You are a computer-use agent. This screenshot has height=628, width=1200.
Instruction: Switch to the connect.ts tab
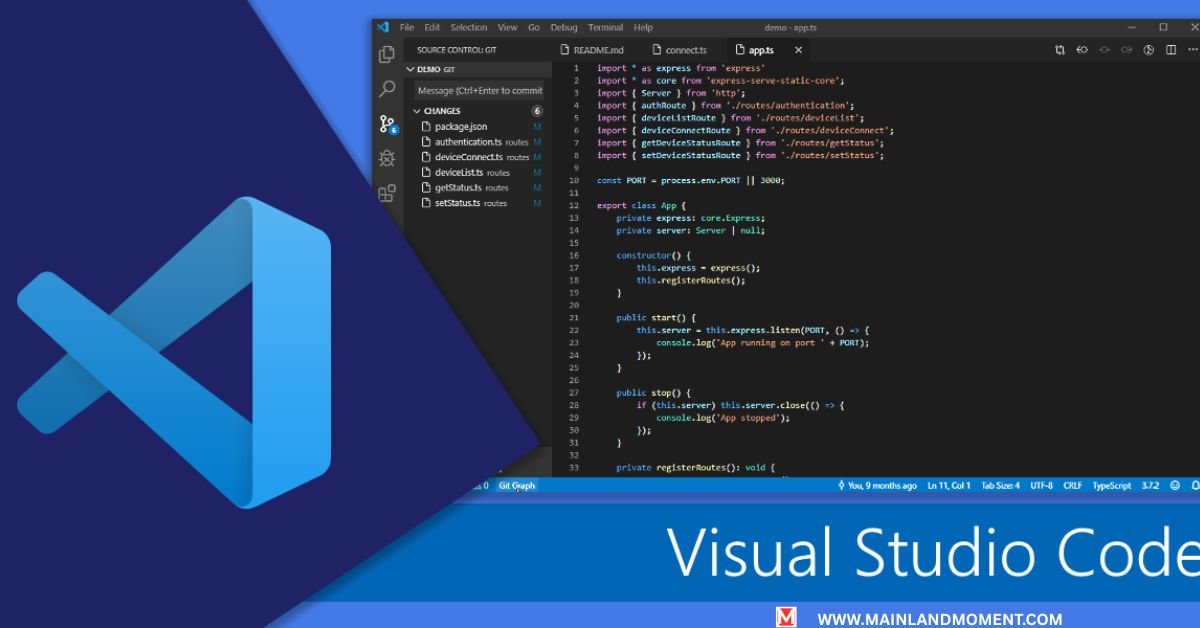click(680, 49)
